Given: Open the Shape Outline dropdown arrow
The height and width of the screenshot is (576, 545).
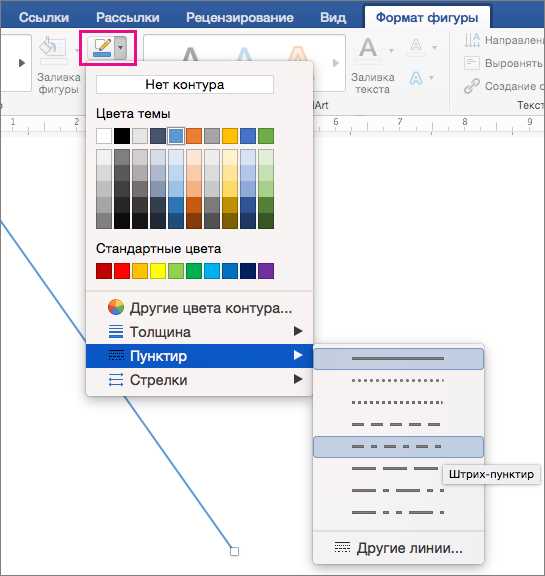Looking at the screenshot, I should (x=120, y=48).
